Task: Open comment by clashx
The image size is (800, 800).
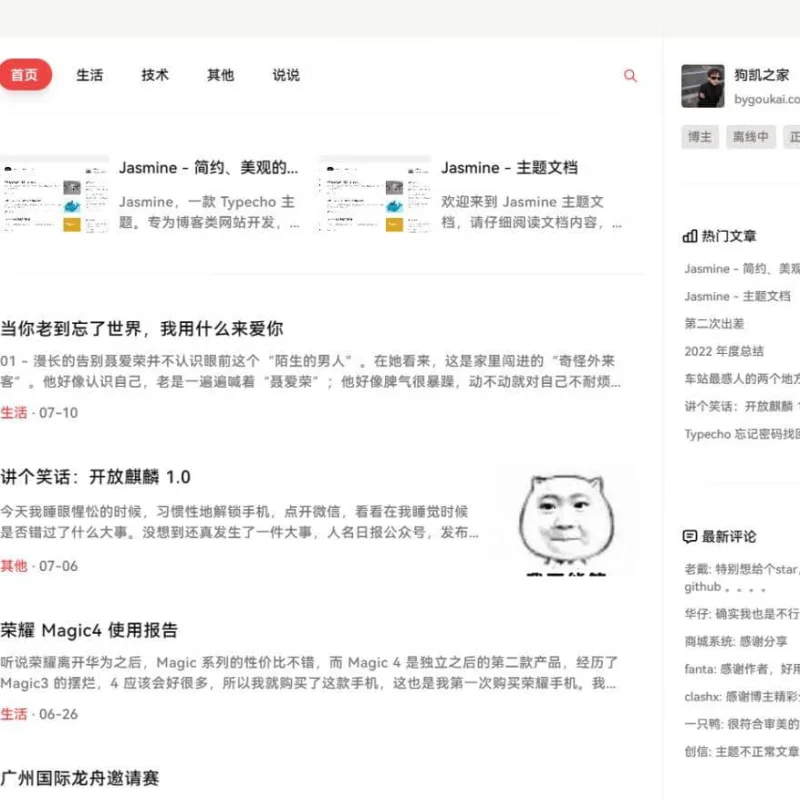Action: coord(742,696)
